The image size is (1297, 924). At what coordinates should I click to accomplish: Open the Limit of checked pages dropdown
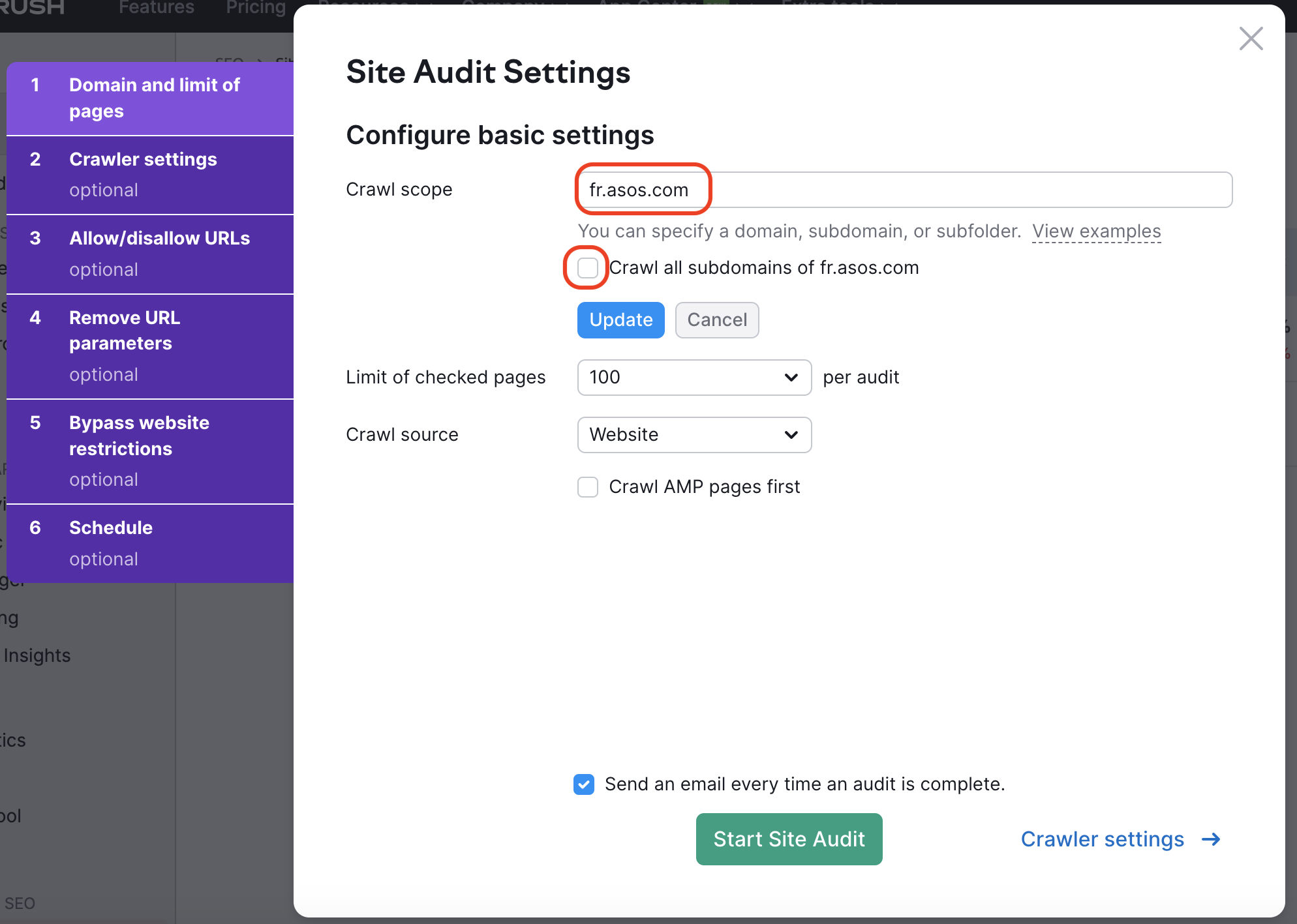coord(694,378)
